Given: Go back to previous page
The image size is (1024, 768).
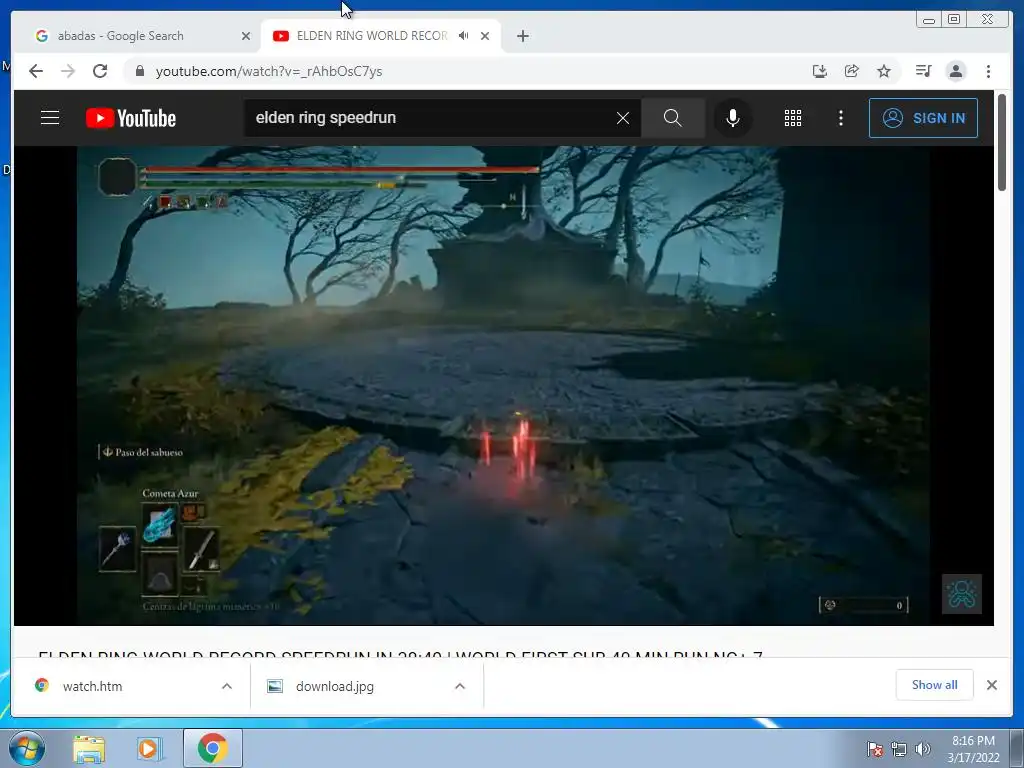Looking at the screenshot, I should (36, 71).
